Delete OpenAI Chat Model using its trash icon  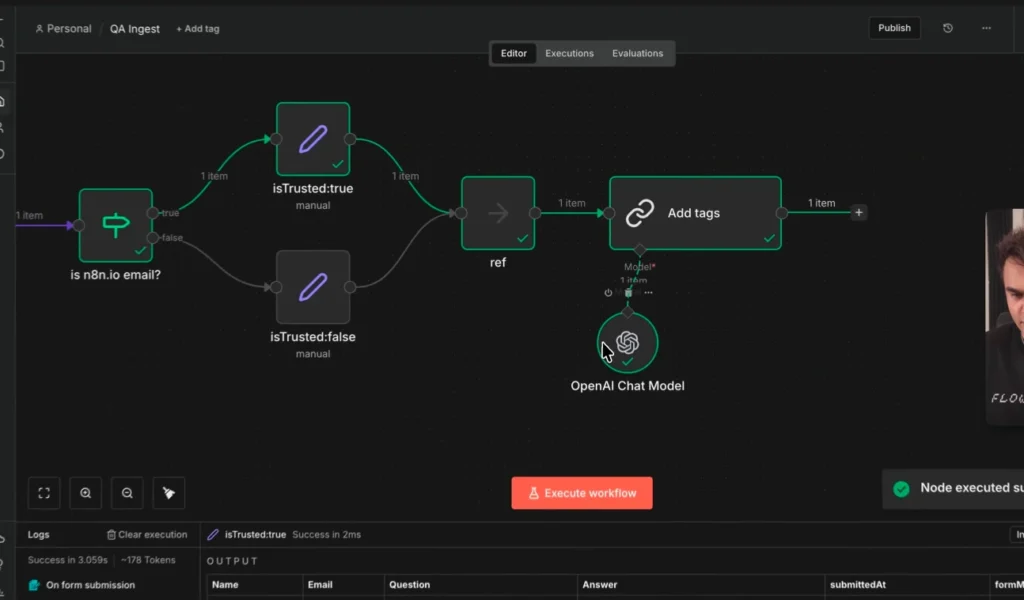click(628, 293)
